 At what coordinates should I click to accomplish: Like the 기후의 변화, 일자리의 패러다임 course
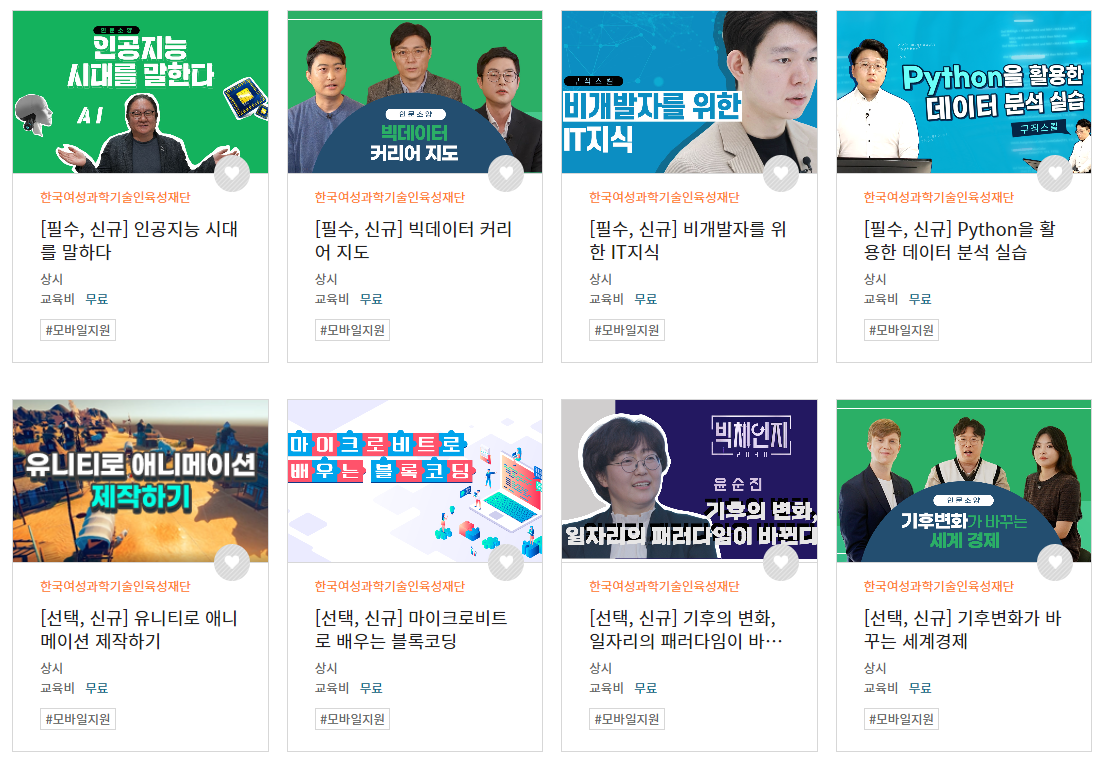pos(781,562)
